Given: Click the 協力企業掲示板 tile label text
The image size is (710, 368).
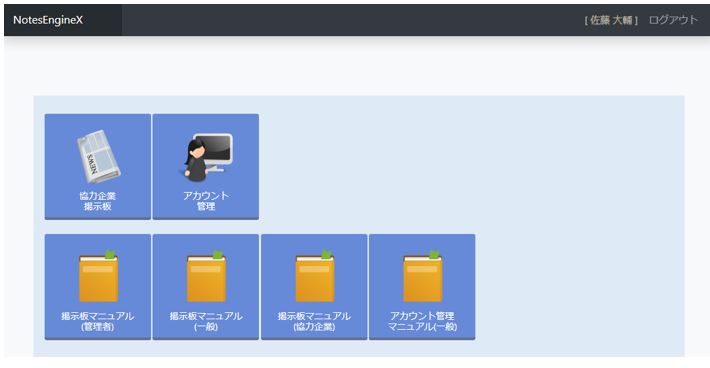Looking at the screenshot, I should click(98, 201).
